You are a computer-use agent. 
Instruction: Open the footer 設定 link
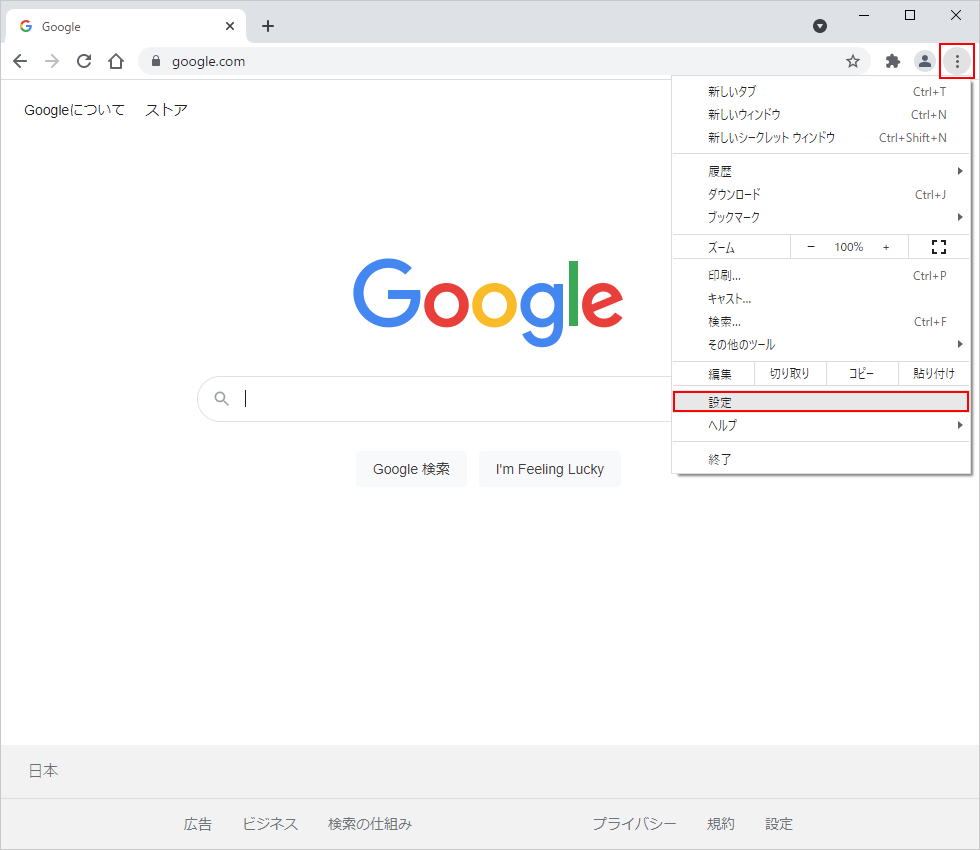click(779, 824)
